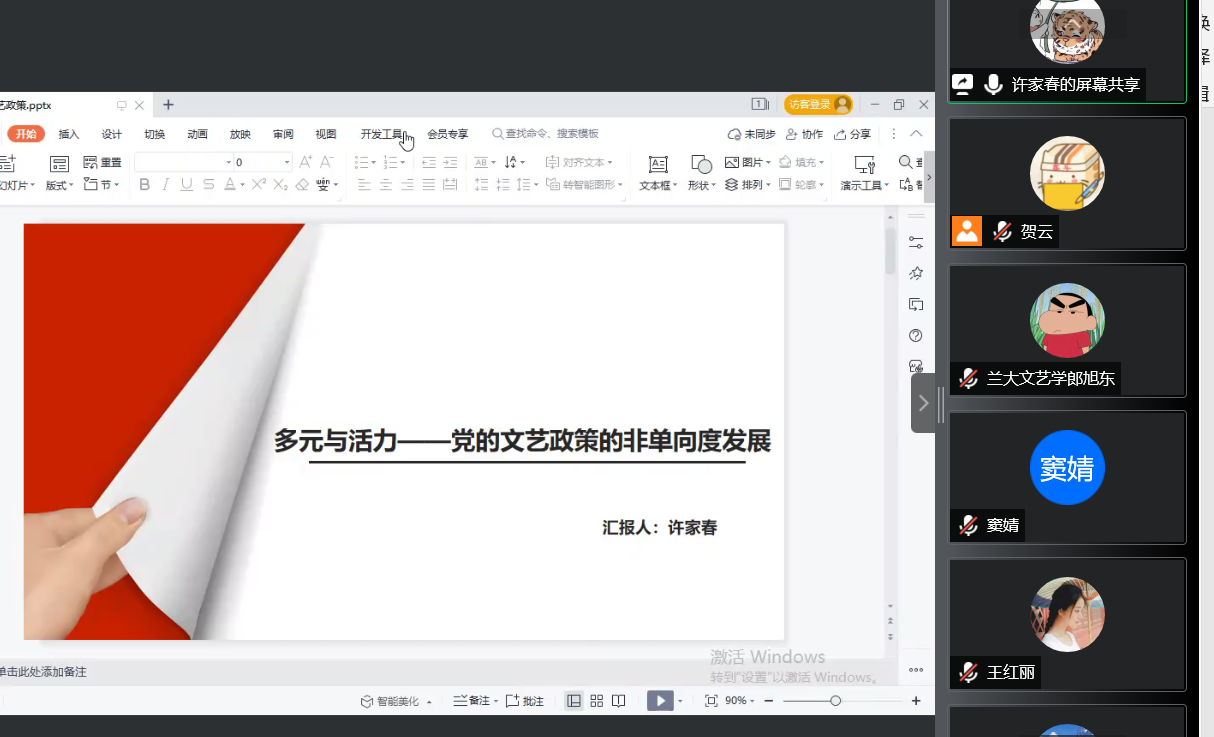
Task: Toggle microphone for 兰大文艺学郎旭东
Action: coord(968,379)
